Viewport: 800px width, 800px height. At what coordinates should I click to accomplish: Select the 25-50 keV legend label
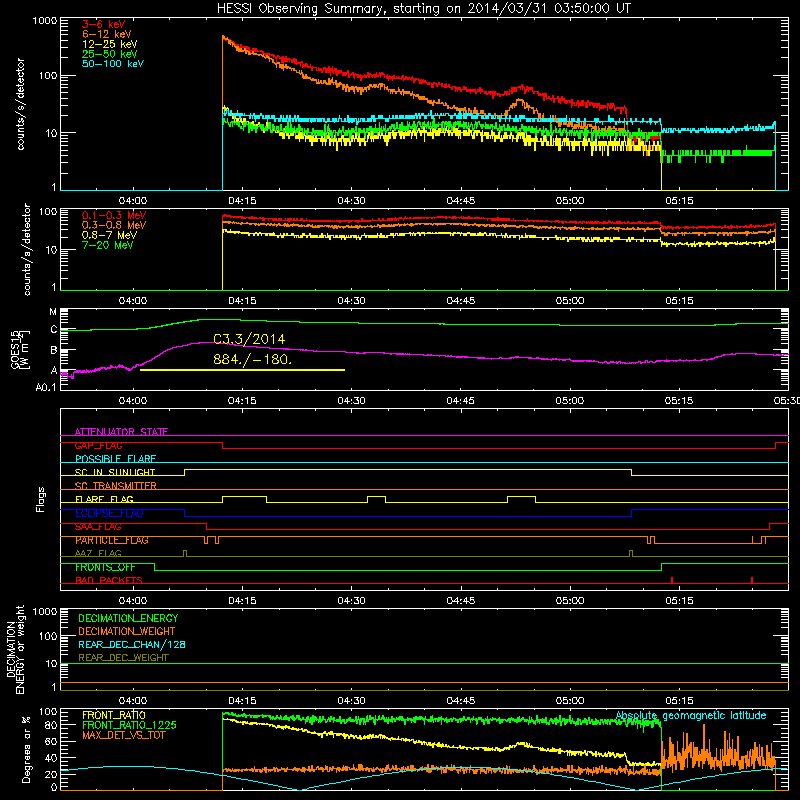[x=110, y=54]
